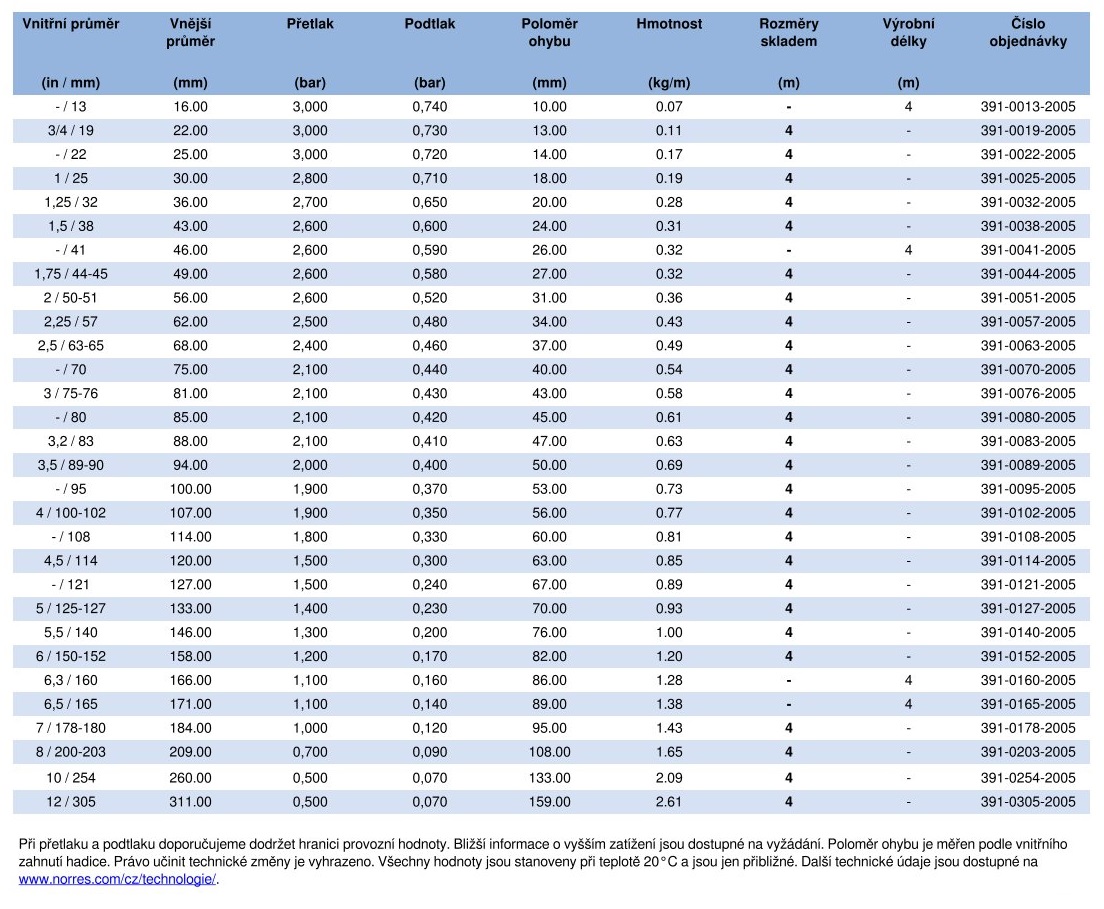Click the Poloměr ohybu column header
The height and width of the screenshot is (909, 1104).
tap(549, 32)
